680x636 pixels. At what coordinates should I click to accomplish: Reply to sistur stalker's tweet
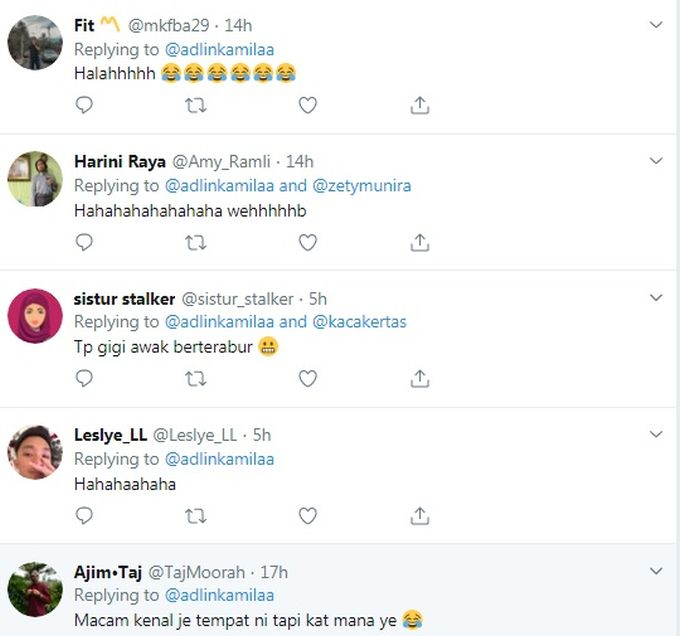(85, 378)
